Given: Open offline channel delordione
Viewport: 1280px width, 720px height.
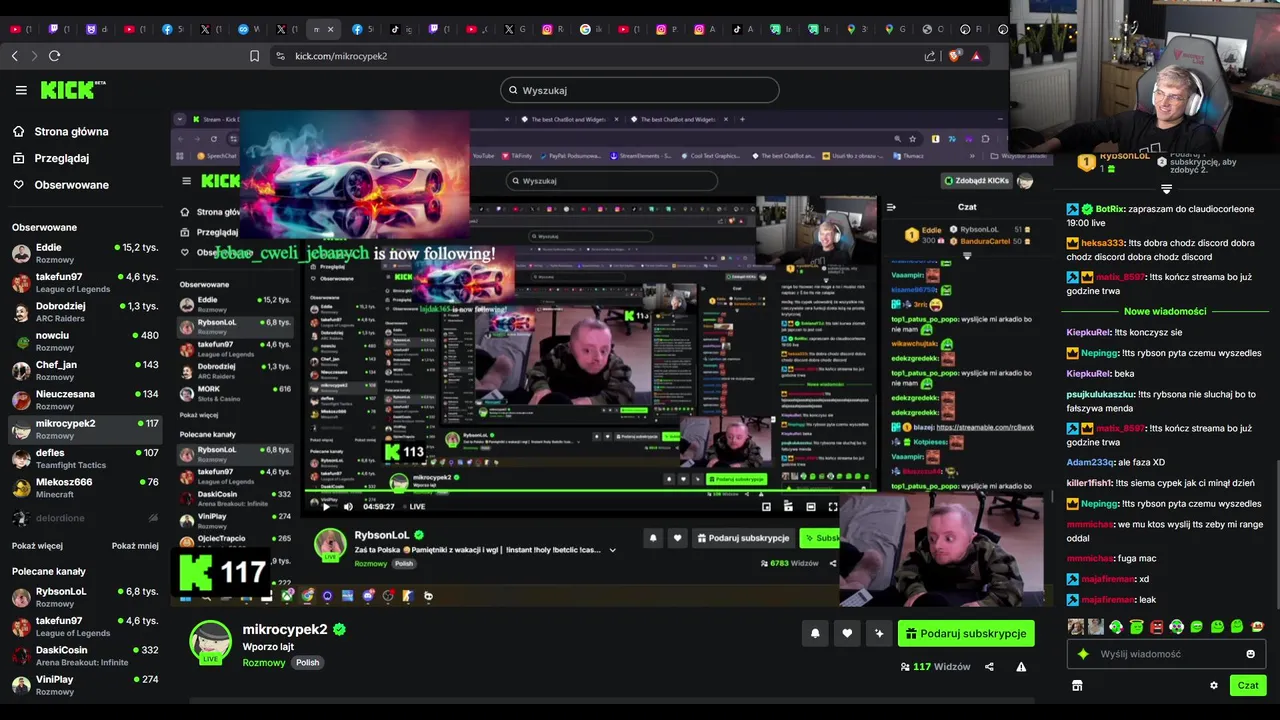Looking at the screenshot, I should [x=85, y=518].
